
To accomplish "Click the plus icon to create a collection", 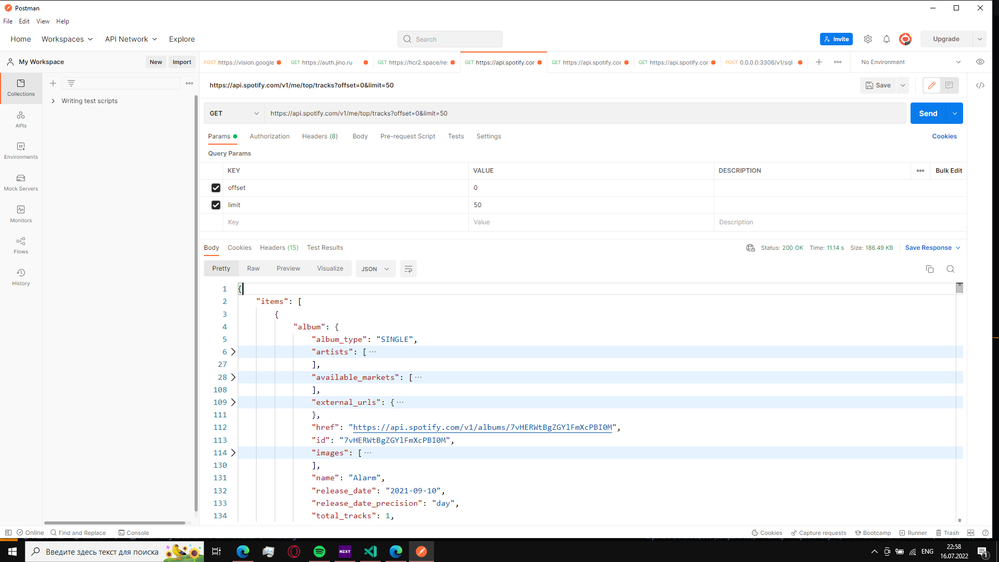I will (53, 83).
